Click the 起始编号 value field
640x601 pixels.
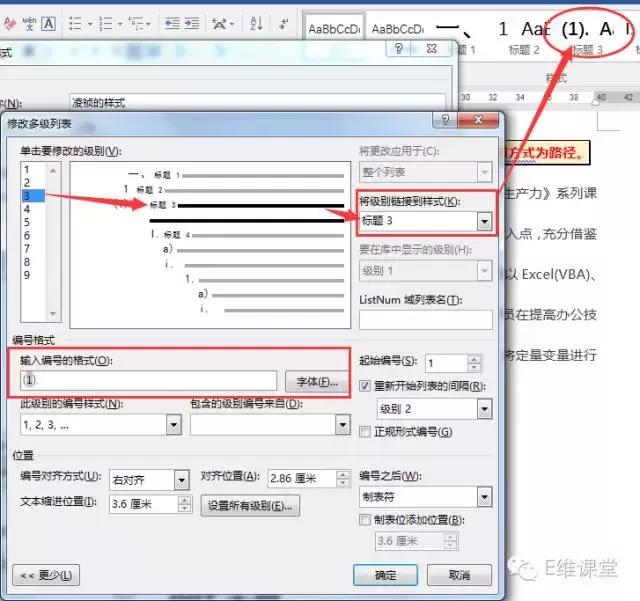[x=445, y=363]
